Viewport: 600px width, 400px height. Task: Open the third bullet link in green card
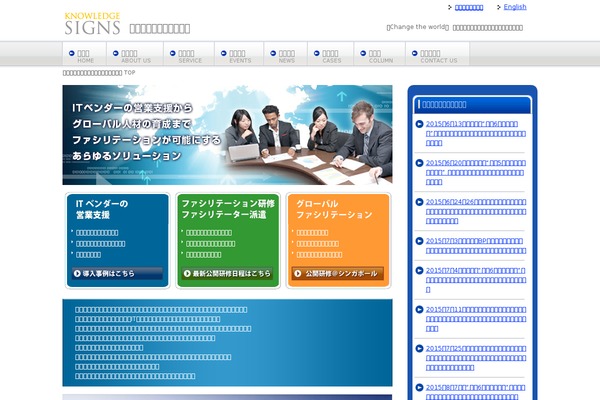pyautogui.click(x=203, y=255)
